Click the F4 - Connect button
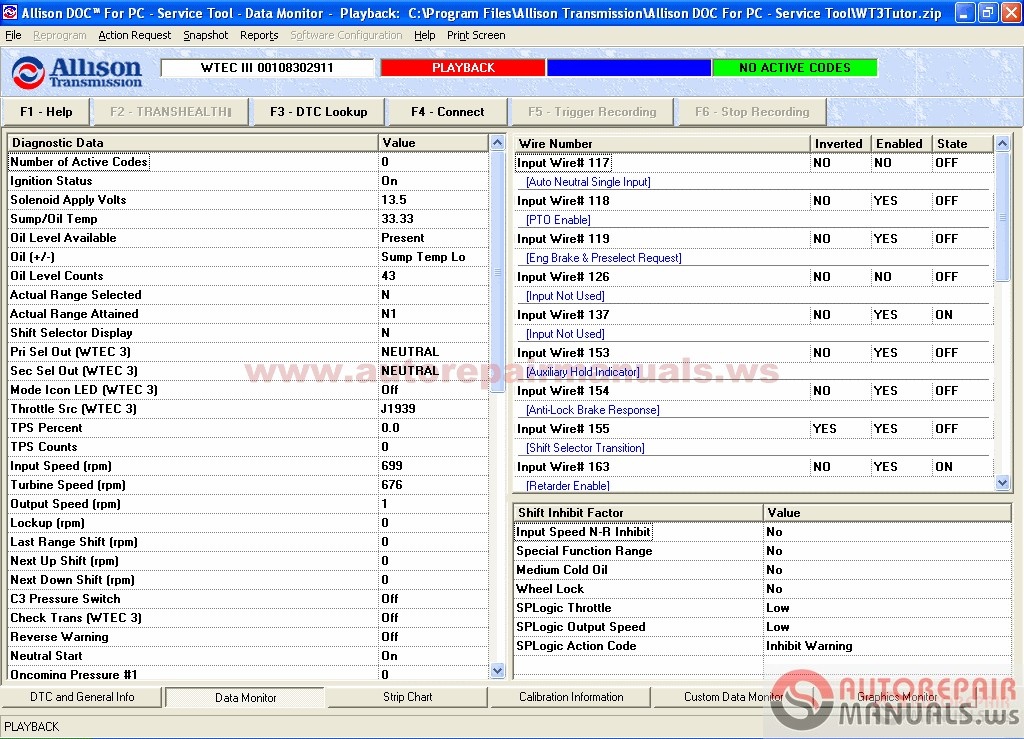Screen dimensions: 1024x739 pyautogui.click(x=446, y=111)
